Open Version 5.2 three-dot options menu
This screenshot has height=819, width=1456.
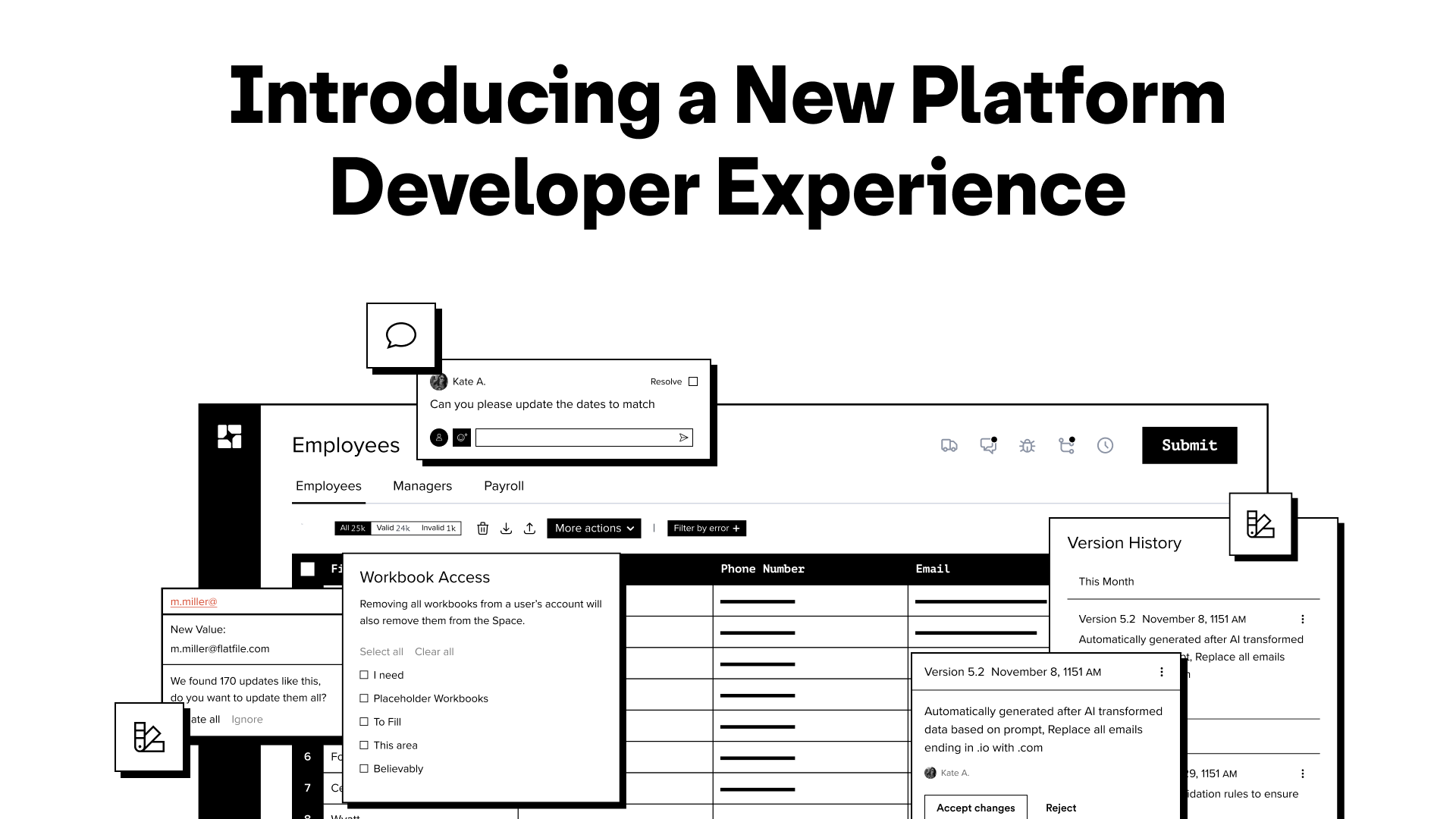click(1161, 672)
